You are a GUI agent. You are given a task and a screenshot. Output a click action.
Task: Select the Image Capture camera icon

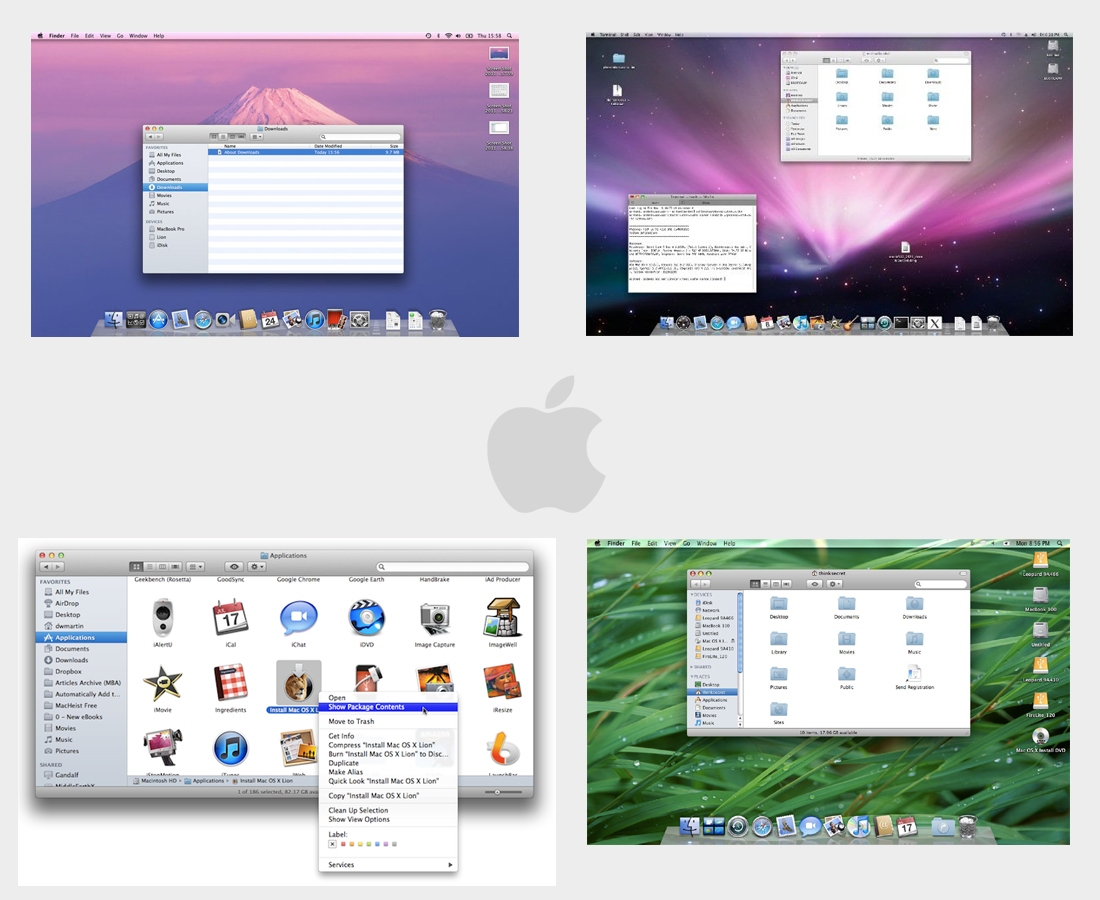tap(434, 618)
